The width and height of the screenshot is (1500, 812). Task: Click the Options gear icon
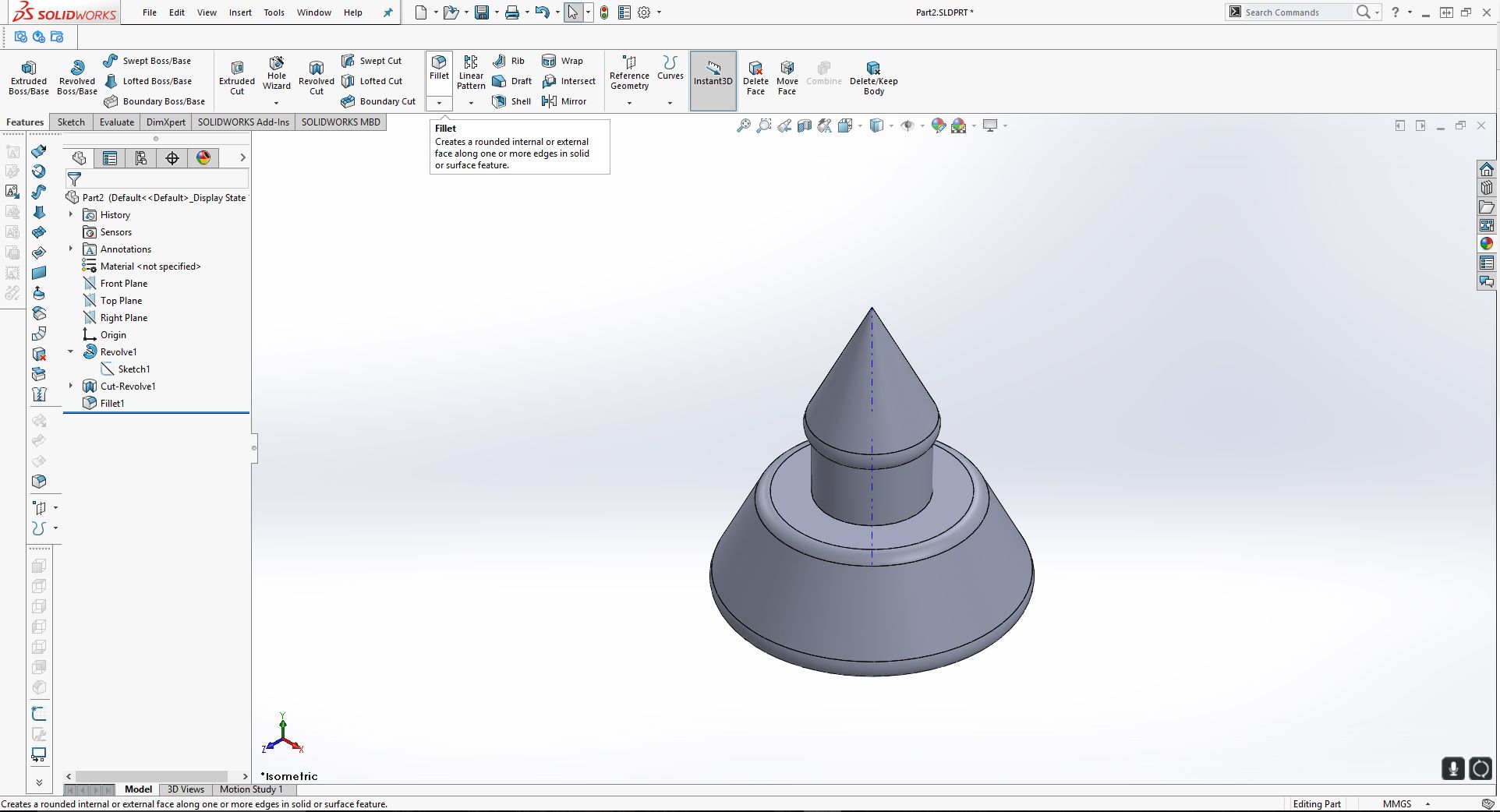click(644, 12)
